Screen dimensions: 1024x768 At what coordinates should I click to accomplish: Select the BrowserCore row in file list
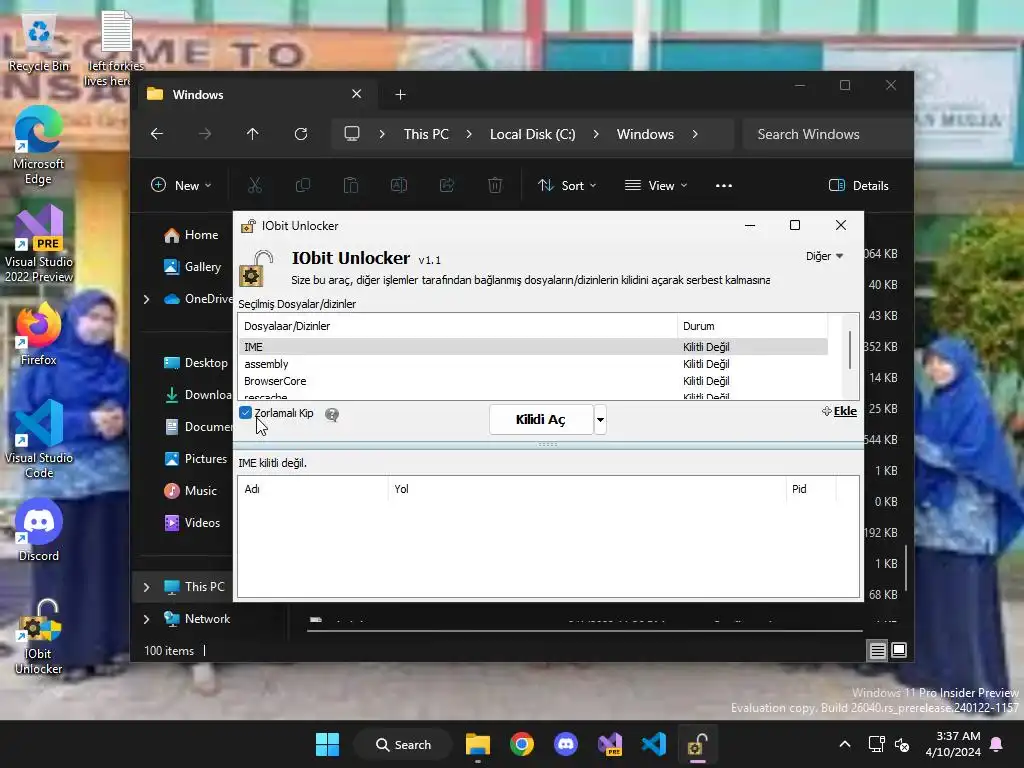tap(533, 381)
